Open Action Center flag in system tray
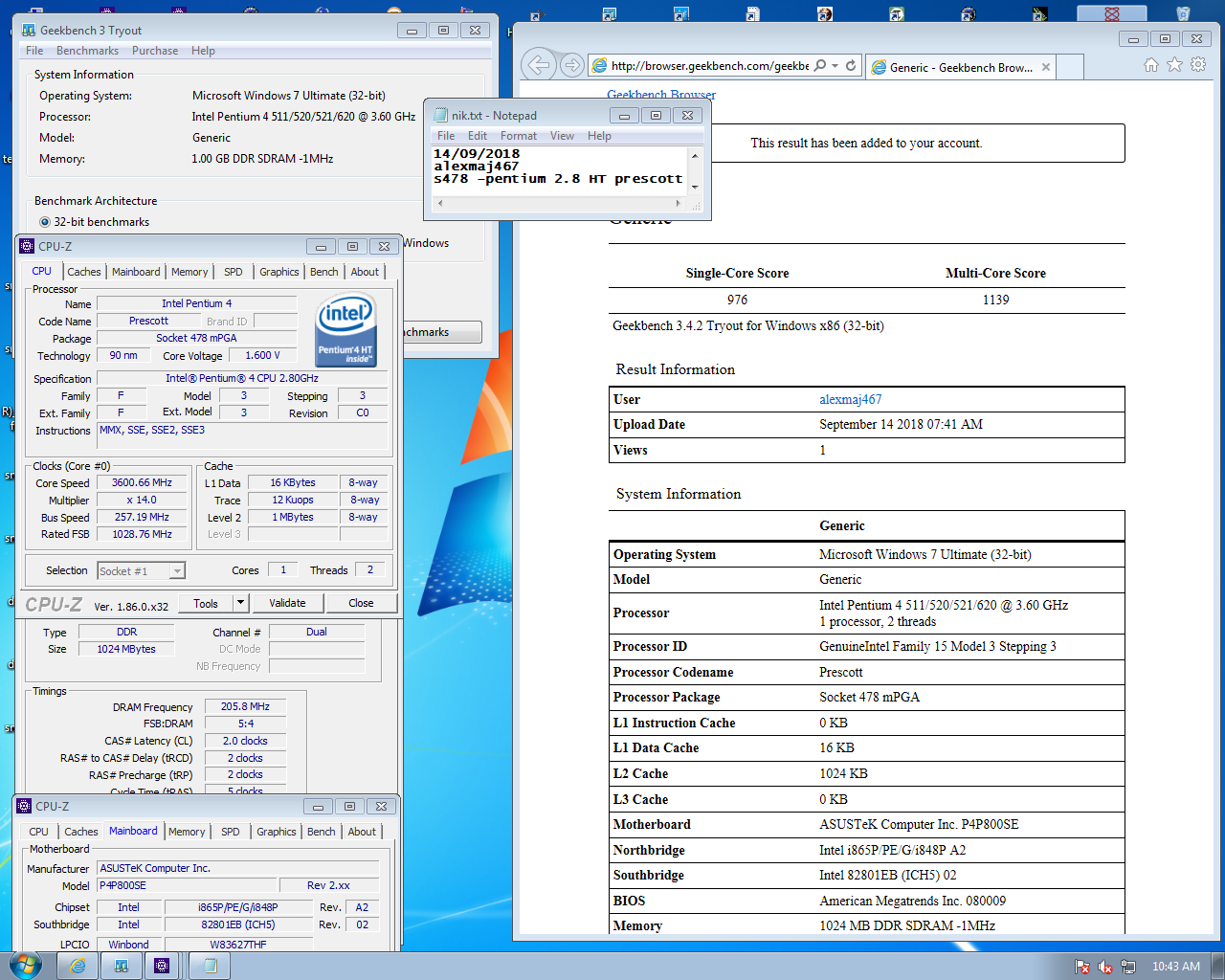This screenshot has height=980, width=1225. coord(1082,967)
